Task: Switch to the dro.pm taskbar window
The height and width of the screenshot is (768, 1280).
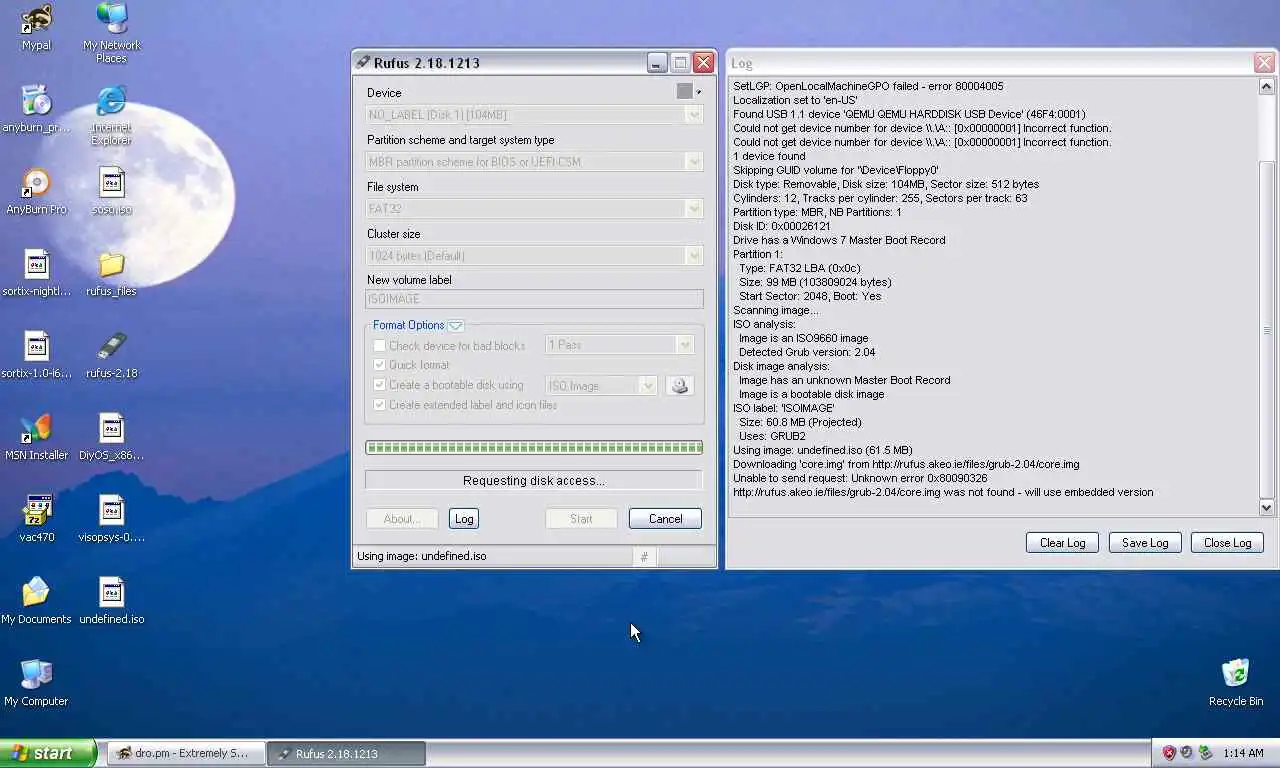Action: [x=186, y=753]
